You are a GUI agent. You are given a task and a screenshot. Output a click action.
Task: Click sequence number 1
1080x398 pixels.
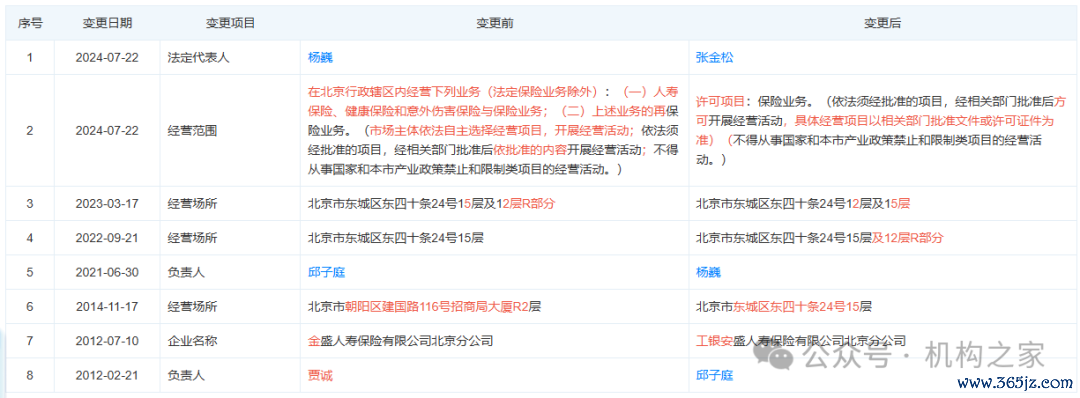(x=29, y=58)
